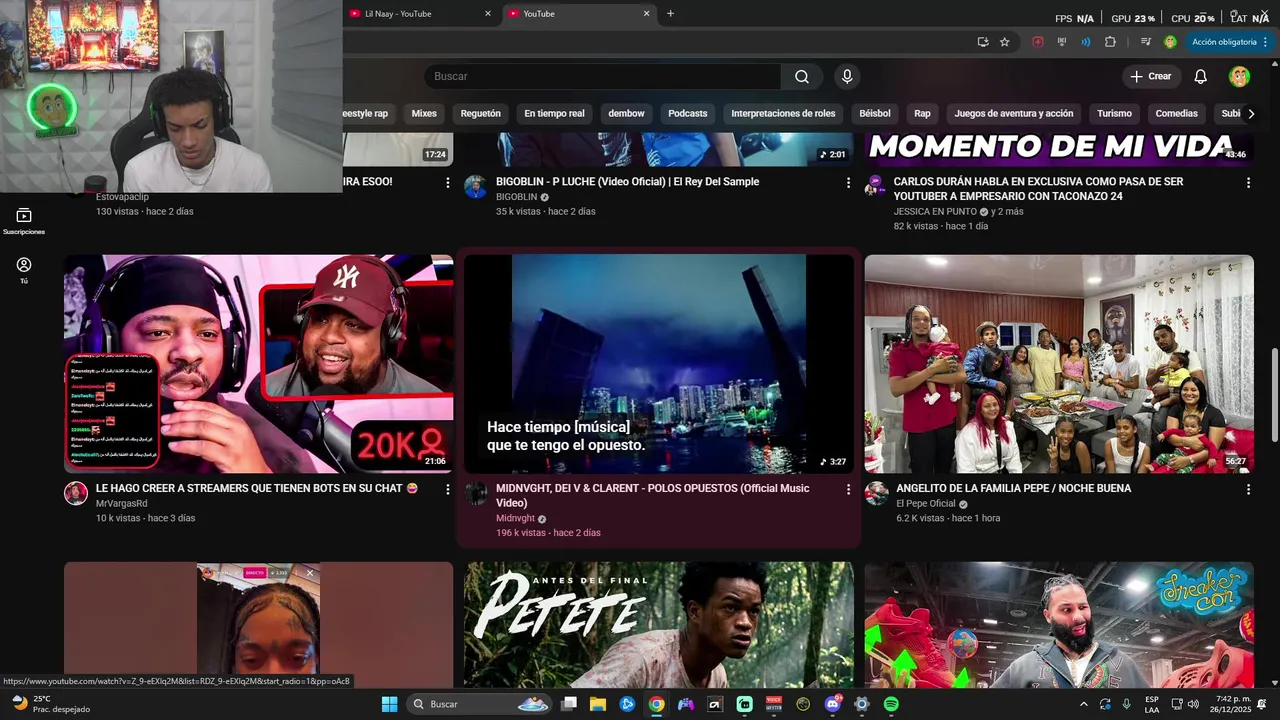1280x720 pixels.
Task: Show more chips with the right arrow
Action: (x=1251, y=114)
